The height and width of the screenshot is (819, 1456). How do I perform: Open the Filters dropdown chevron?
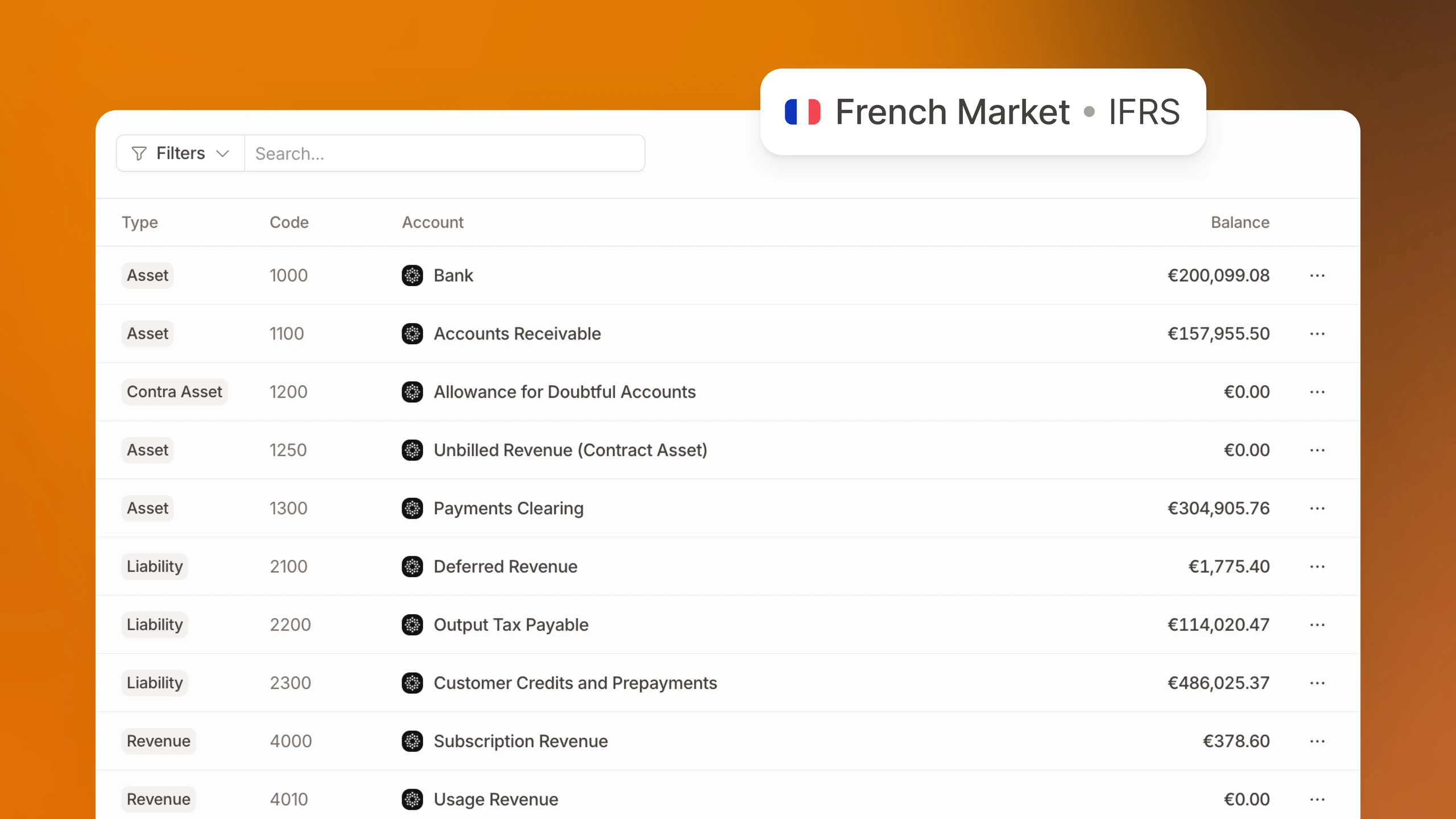coord(223,154)
